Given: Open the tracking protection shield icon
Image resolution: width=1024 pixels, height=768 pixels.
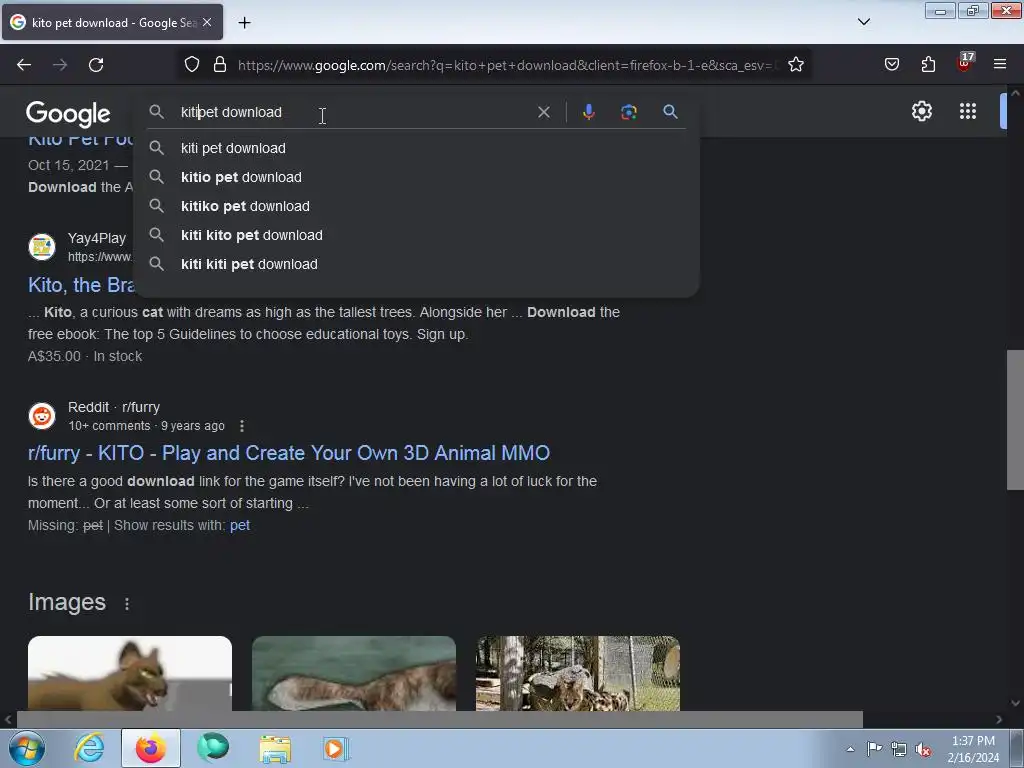Looking at the screenshot, I should point(191,65).
